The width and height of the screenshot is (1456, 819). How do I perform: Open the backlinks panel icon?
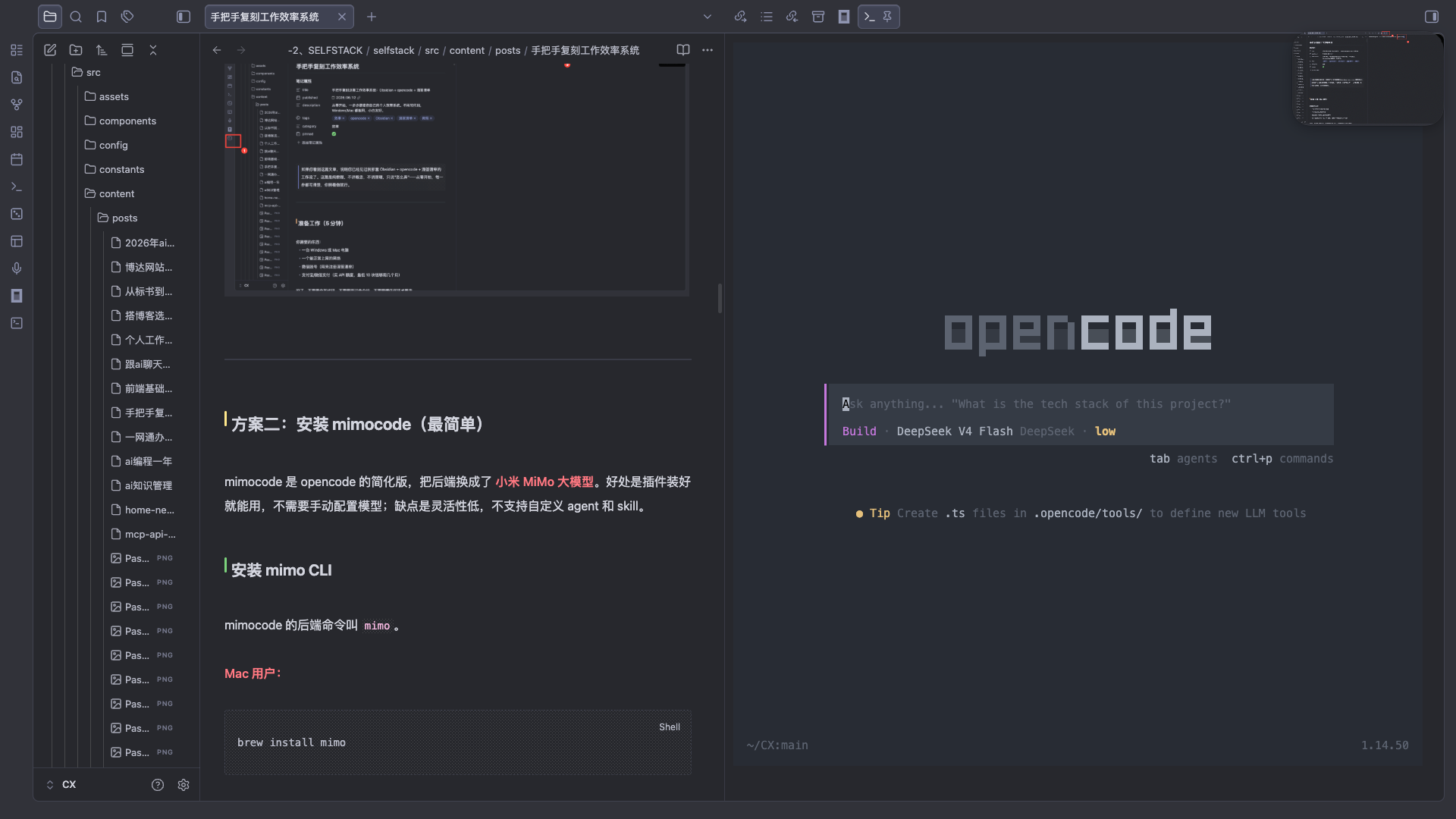point(792,17)
